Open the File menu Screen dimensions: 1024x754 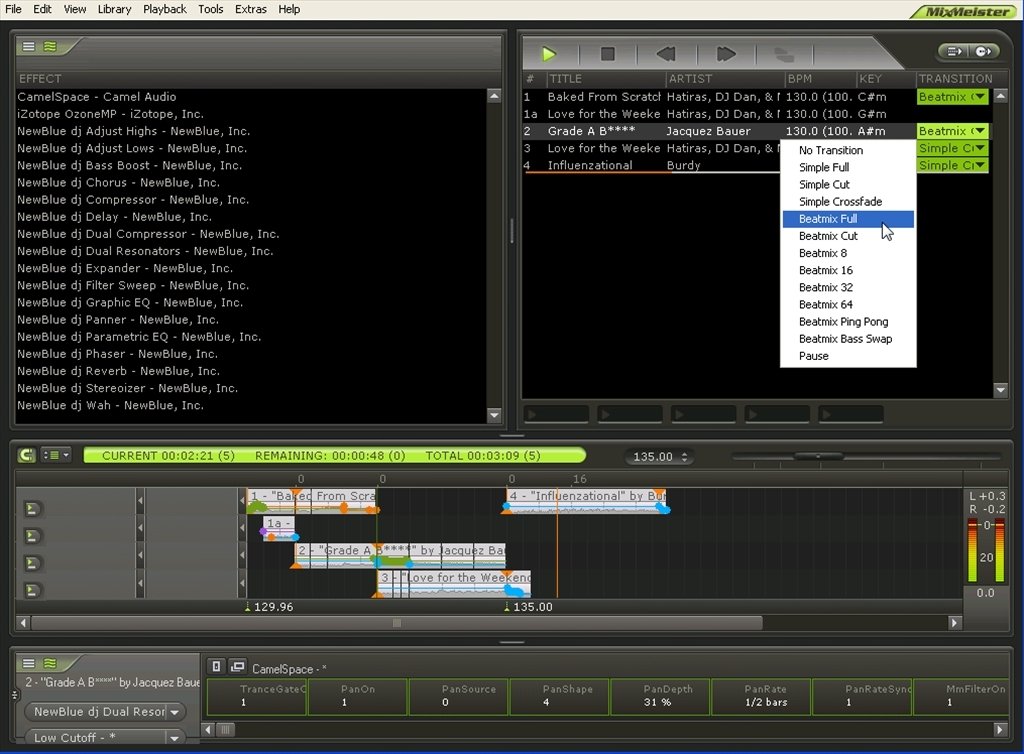[x=13, y=9]
